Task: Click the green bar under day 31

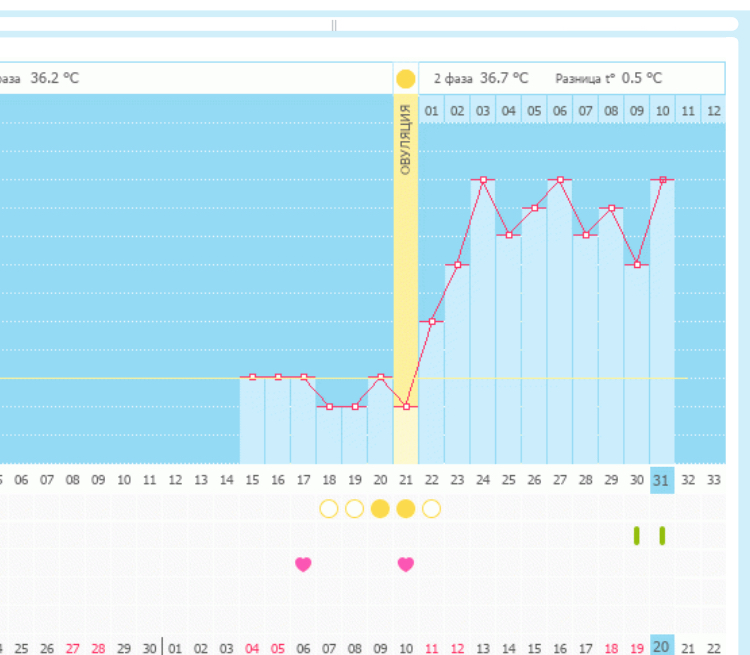Action: coord(662,535)
